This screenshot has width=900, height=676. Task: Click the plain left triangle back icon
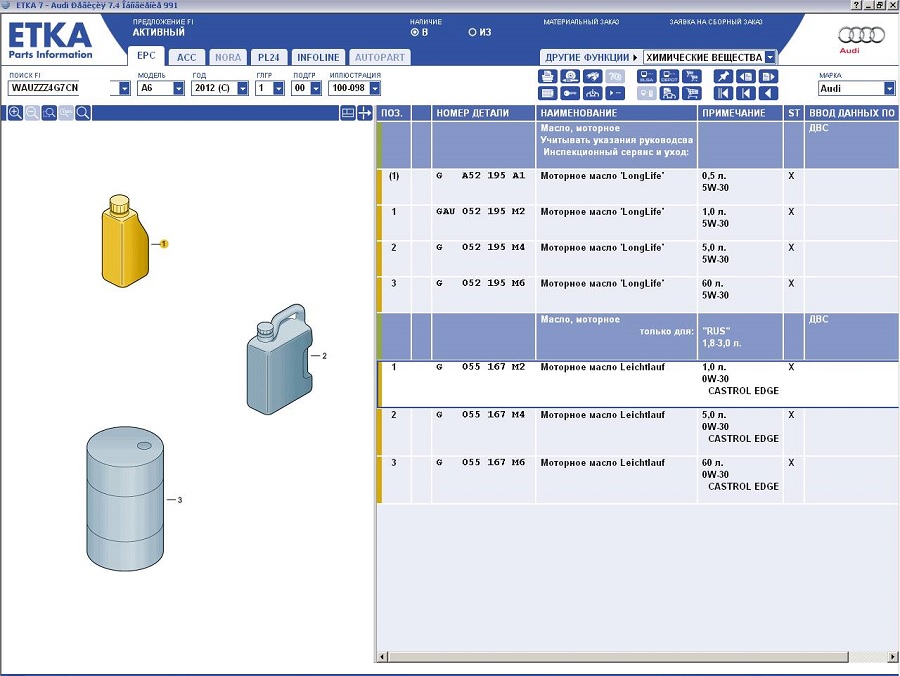[768, 93]
